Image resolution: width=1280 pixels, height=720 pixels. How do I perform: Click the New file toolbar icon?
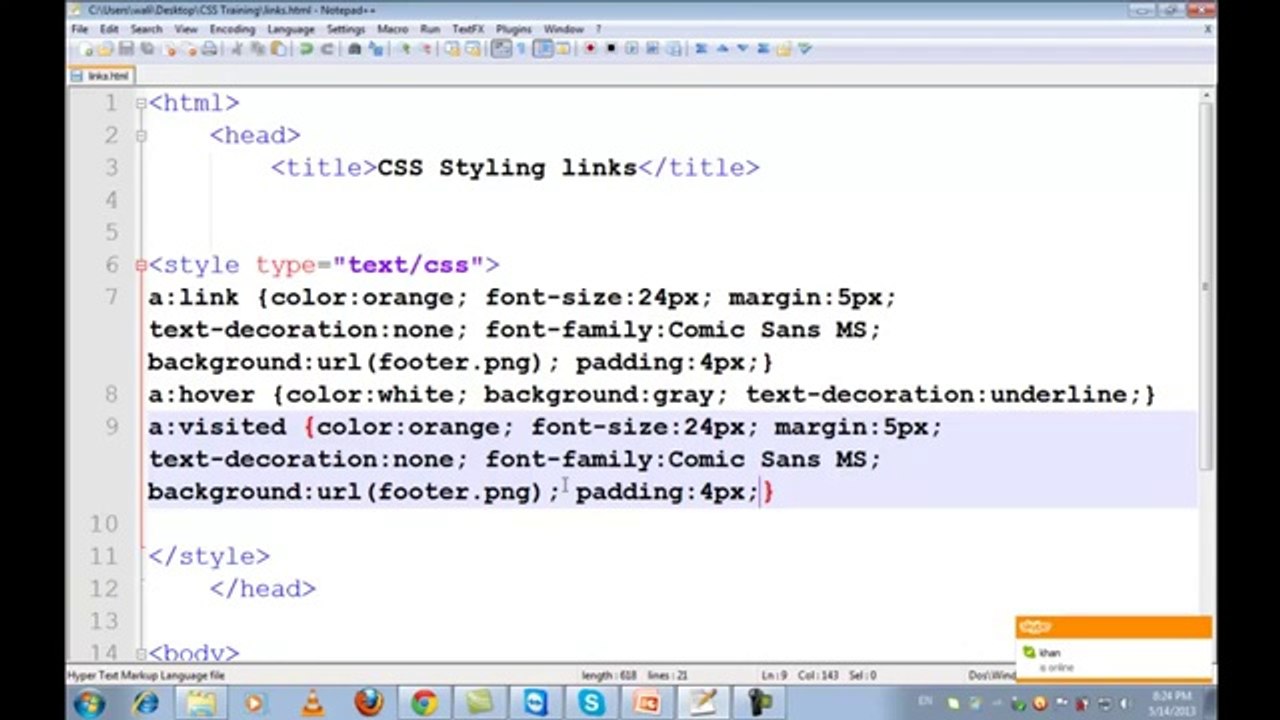point(86,49)
